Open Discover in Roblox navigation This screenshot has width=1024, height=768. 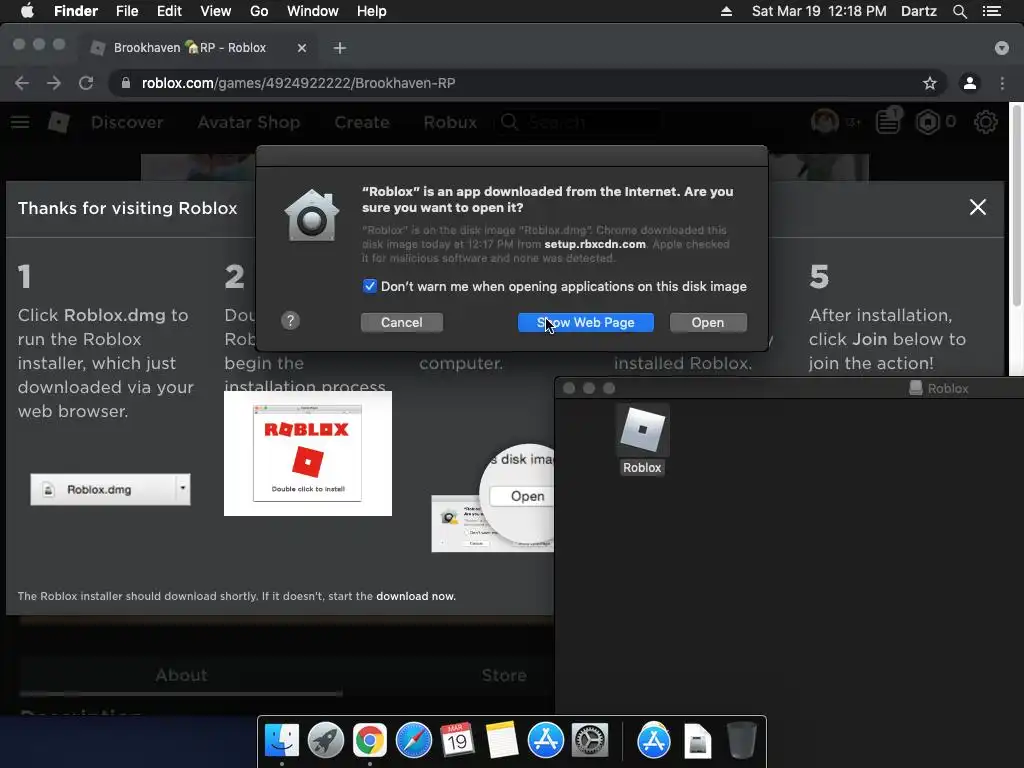pos(127,122)
